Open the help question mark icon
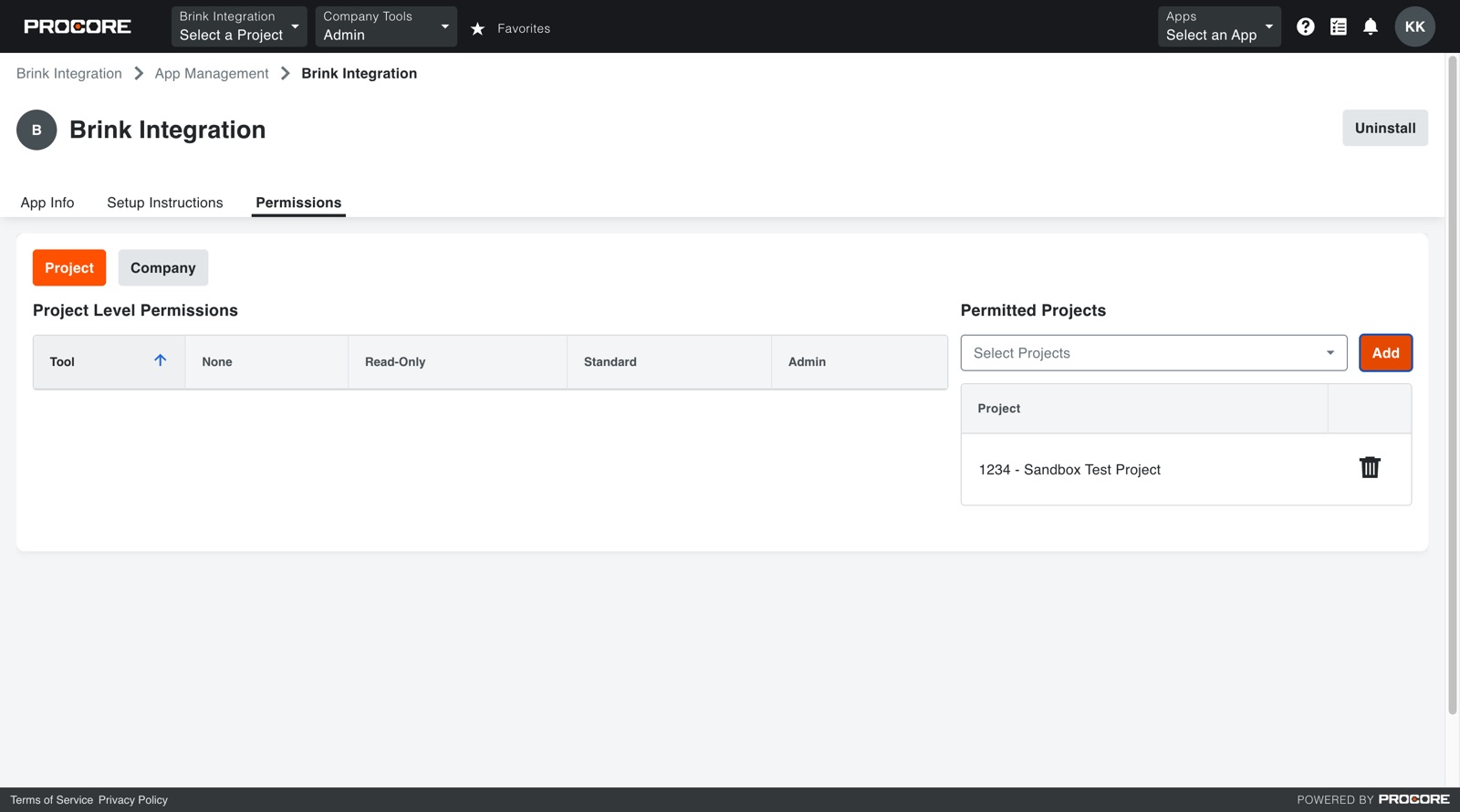 click(x=1306, y=26)
